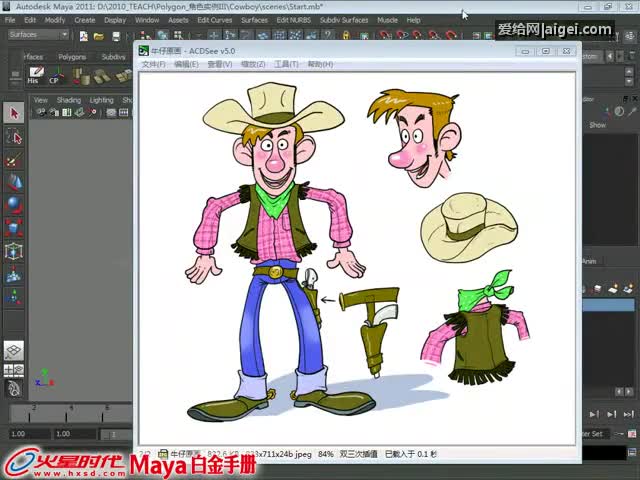Open the Surfaces menu set dropdown
Image resolution: width=640 pixels, height=480 pixels.
(x=38, y=35)
